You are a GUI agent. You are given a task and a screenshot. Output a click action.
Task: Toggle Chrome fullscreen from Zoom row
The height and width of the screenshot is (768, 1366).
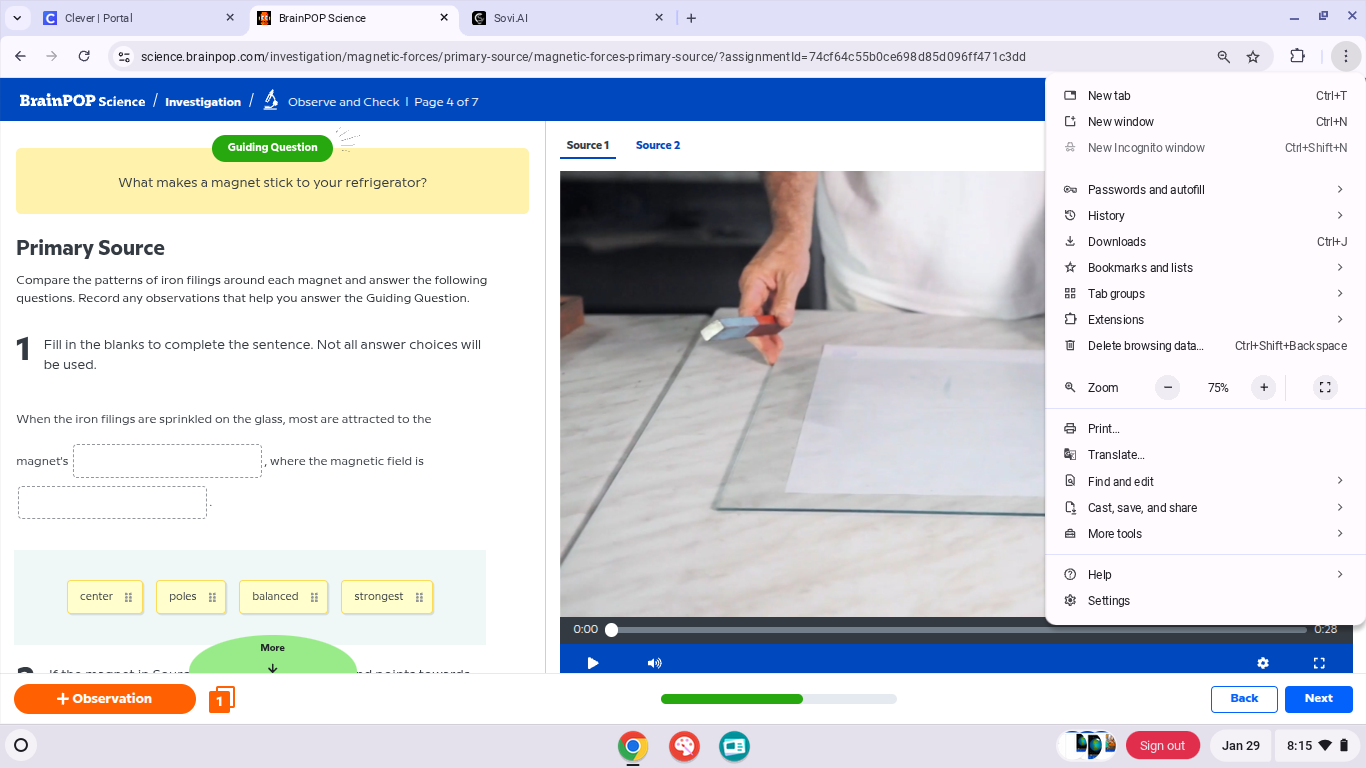point(1325,388)
